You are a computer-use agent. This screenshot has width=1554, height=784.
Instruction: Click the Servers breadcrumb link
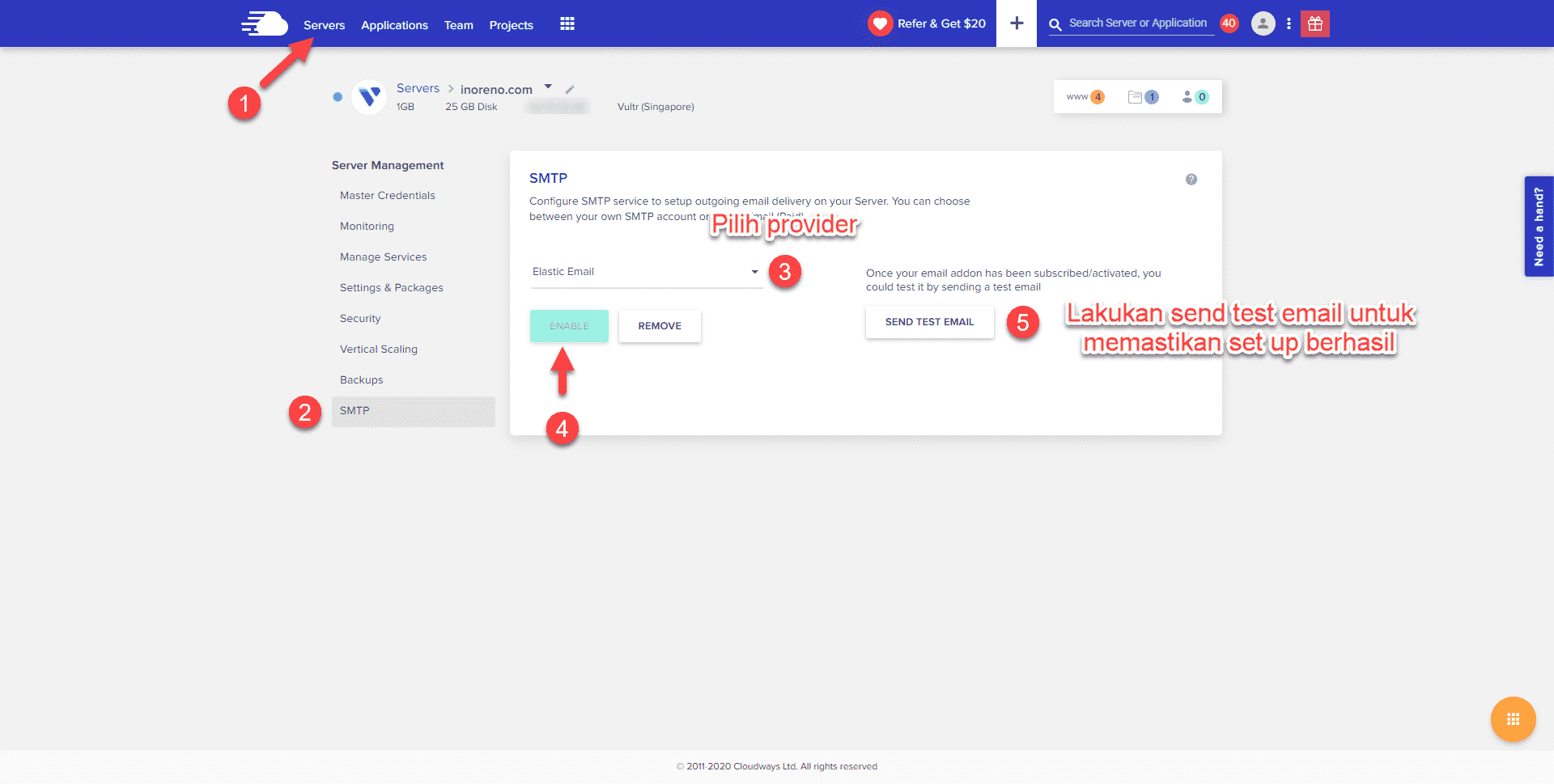(418, 88)
